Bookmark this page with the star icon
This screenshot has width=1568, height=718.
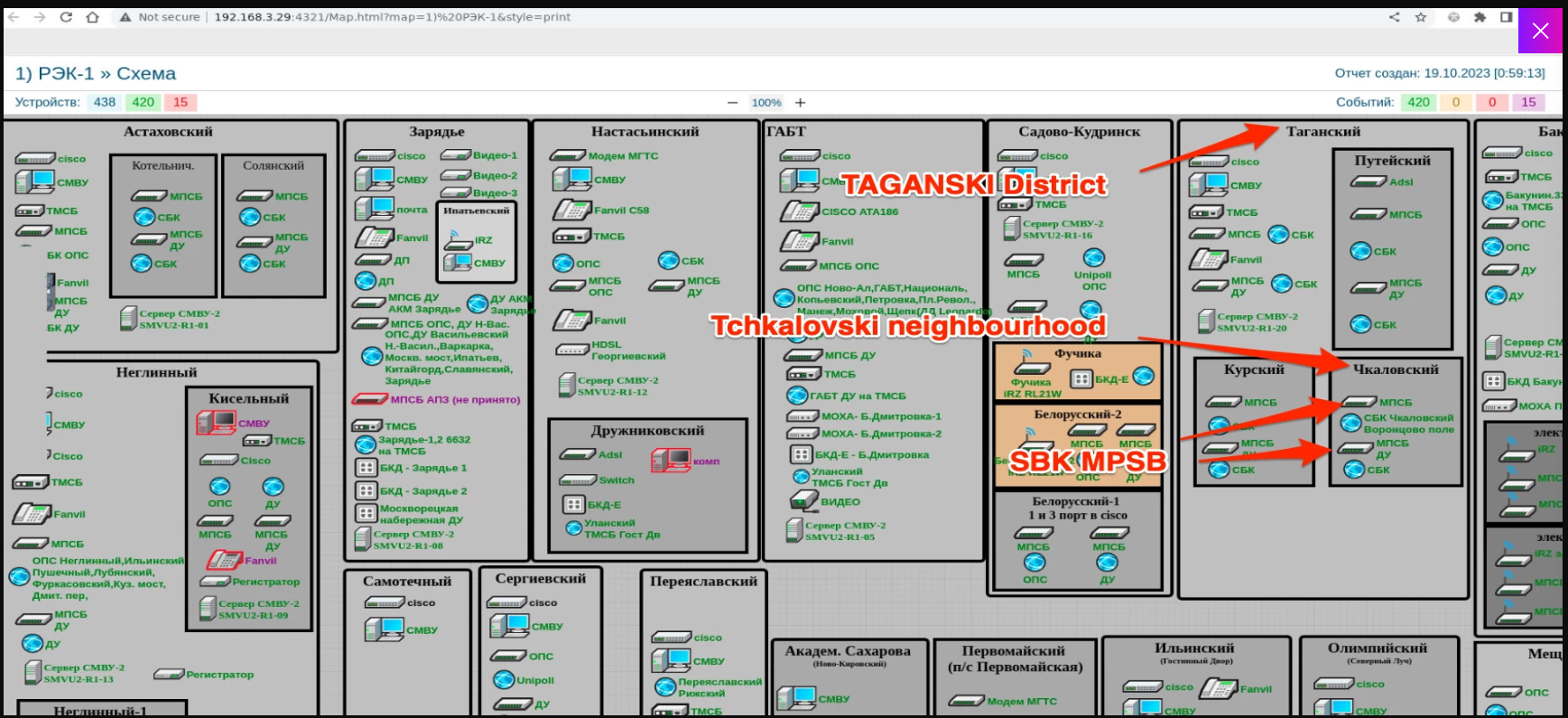click(x=1420, y=17)
